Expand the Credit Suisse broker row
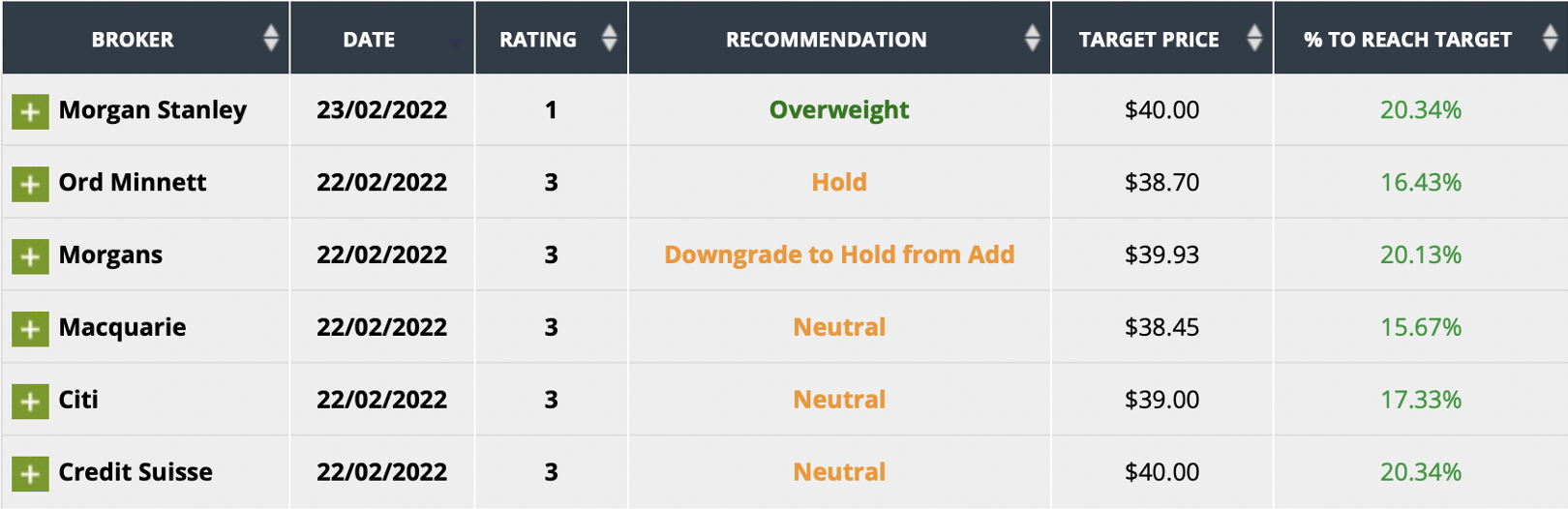The width and height of the screenshot is (1568, 509). tap(30, 474)
